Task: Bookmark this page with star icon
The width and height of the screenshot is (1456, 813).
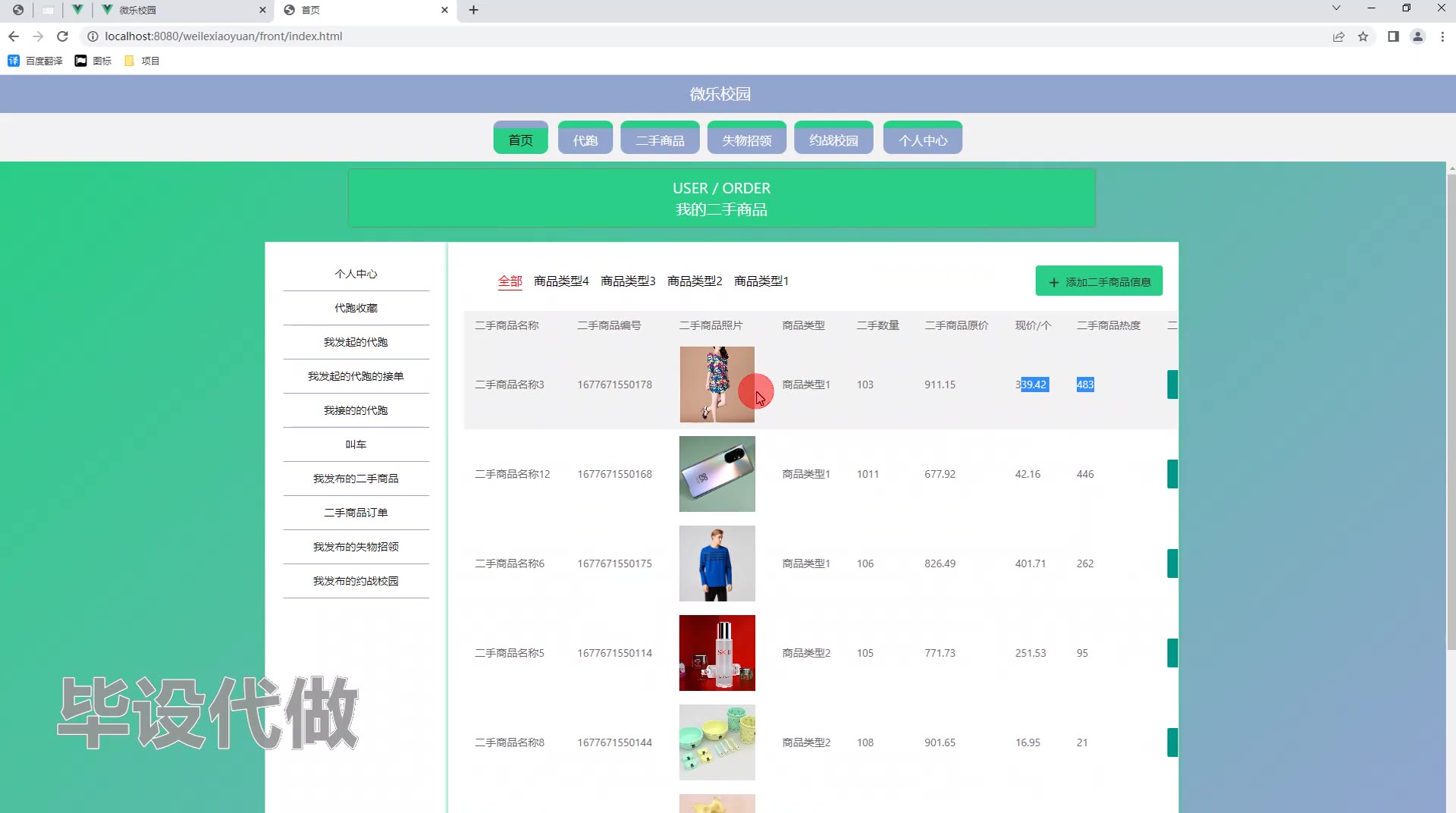Action: point(1363,36)
